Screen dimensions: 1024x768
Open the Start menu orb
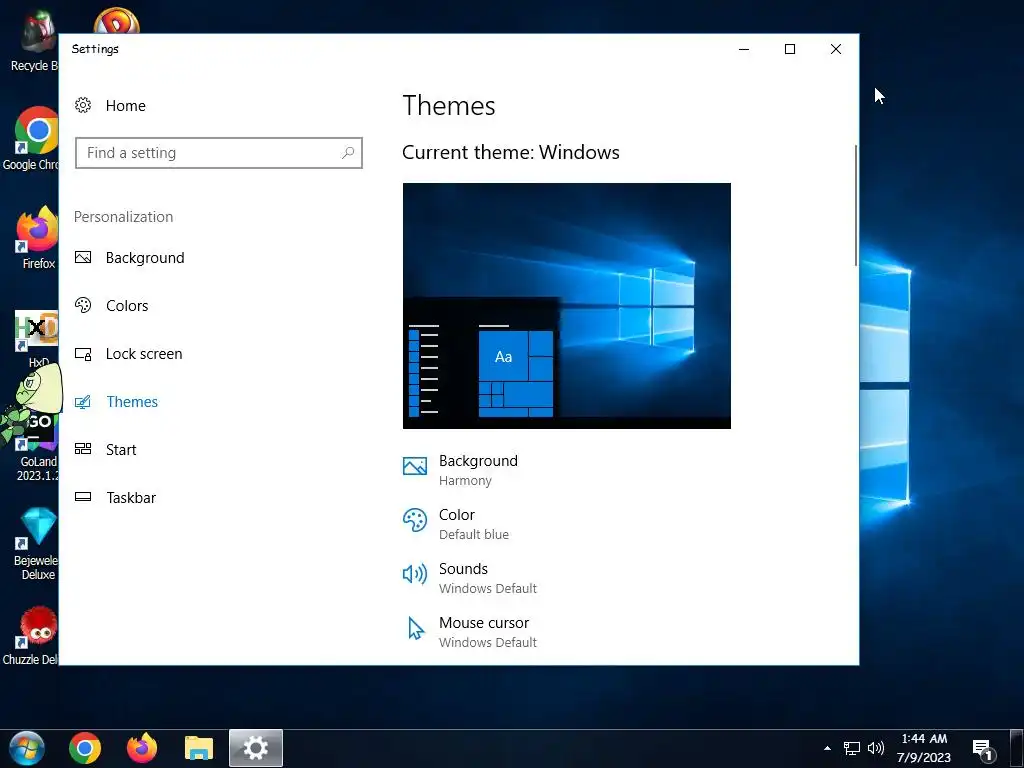click(27, 748)
